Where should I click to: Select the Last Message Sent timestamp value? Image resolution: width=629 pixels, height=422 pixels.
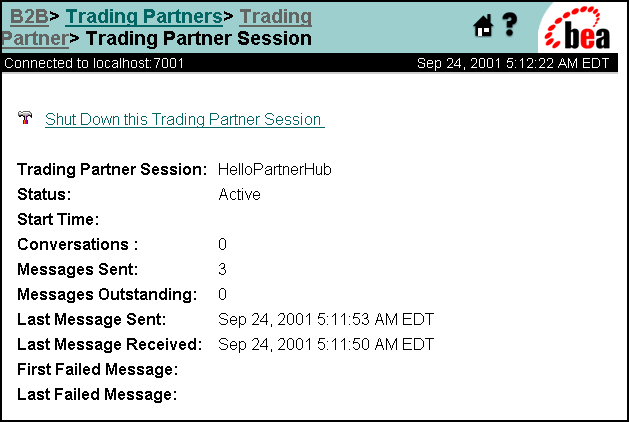coord(326,320)
